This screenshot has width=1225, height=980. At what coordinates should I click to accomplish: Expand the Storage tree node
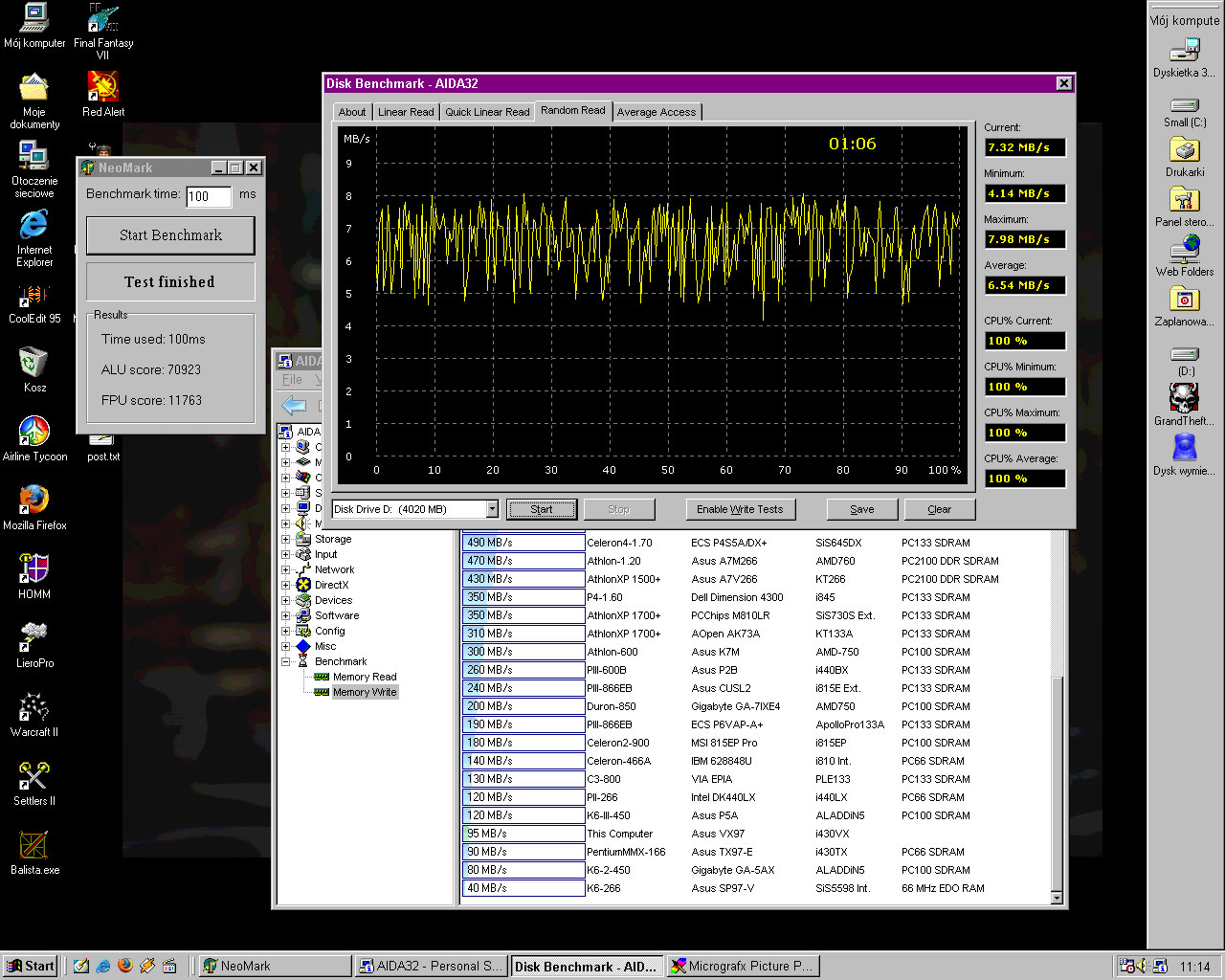point(285,539)
